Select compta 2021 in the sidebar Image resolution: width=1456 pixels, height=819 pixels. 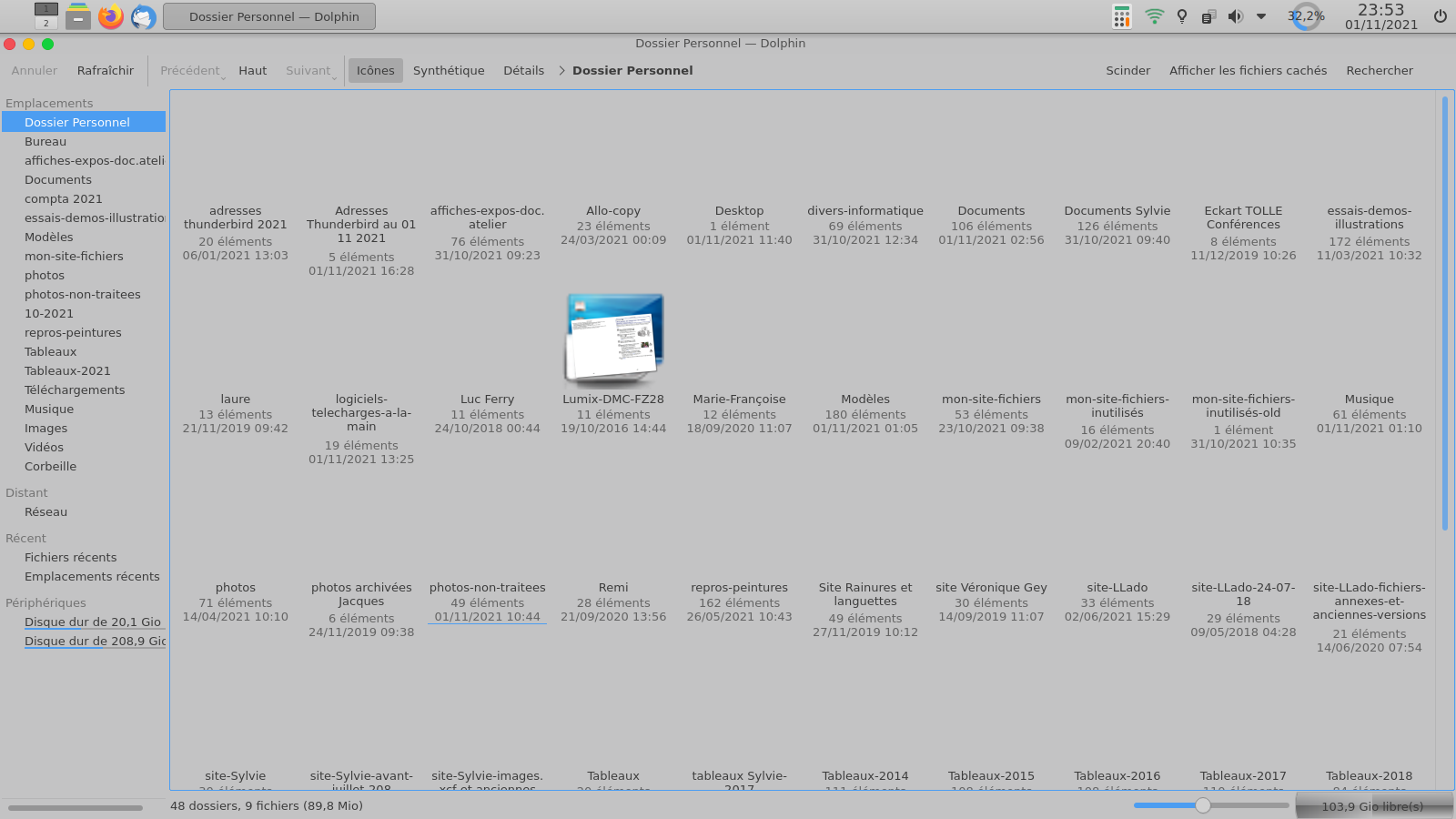click(x=84, y=198)
